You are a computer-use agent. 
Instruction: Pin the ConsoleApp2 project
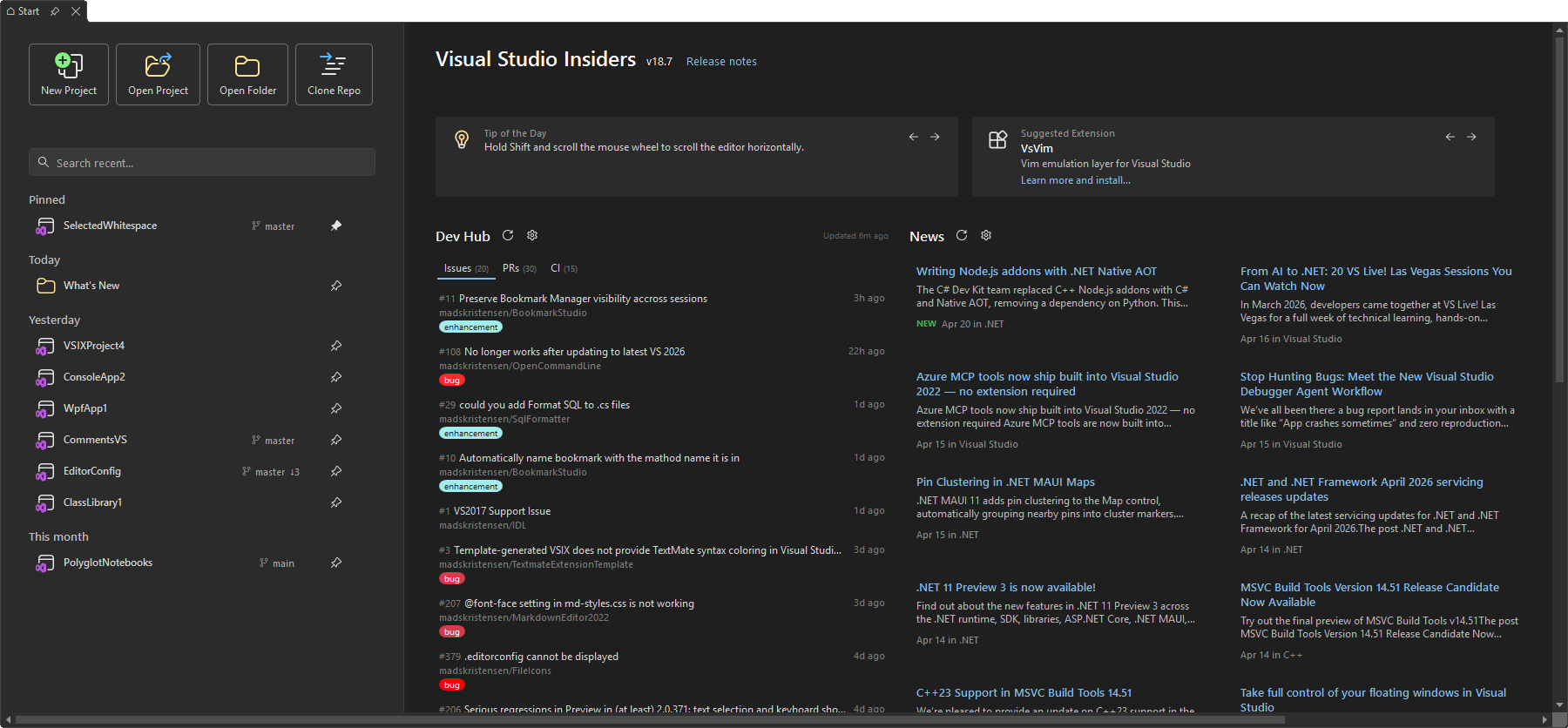point(336,377)
